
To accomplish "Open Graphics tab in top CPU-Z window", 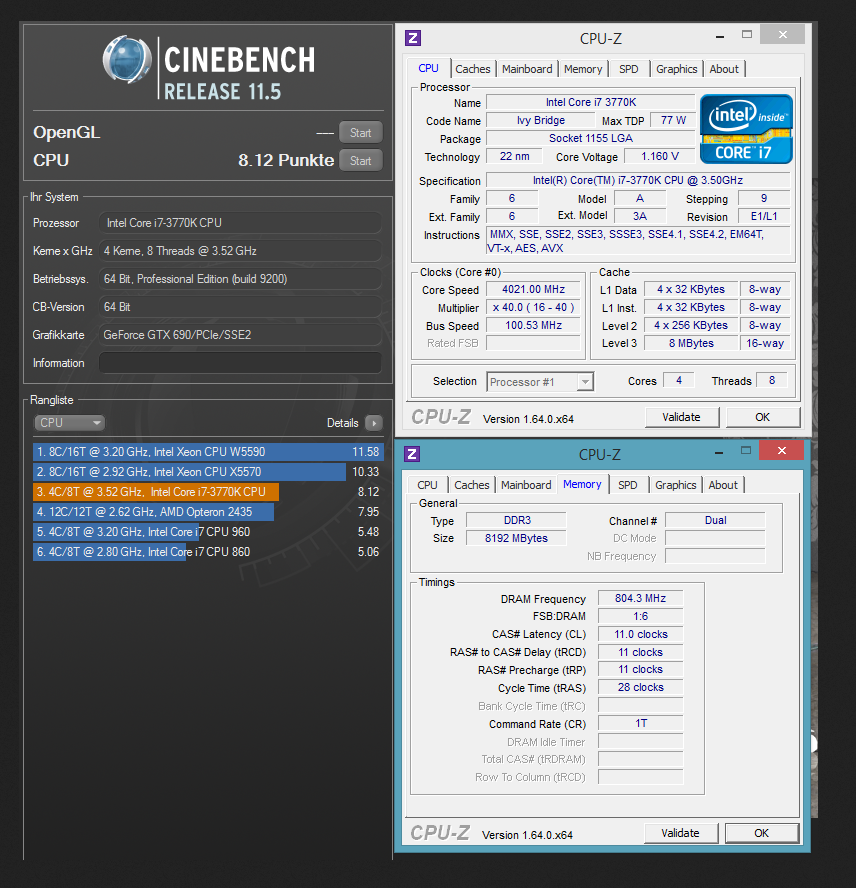I will point(676,69).
